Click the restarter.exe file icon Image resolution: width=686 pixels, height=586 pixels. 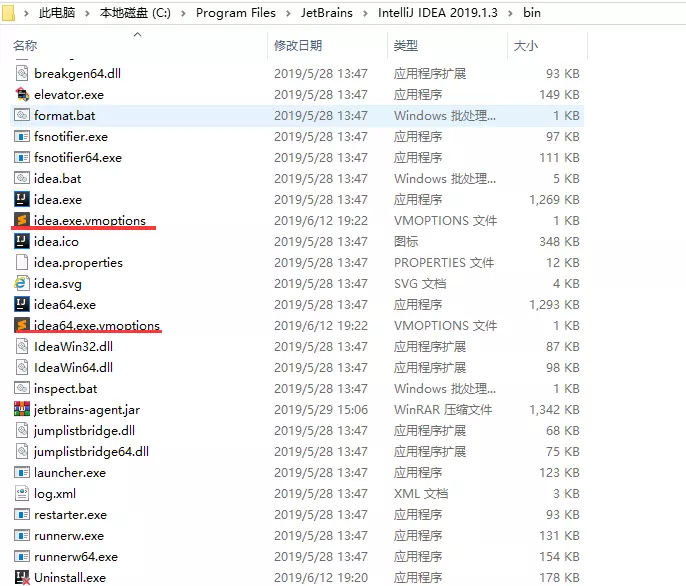[22, 514]
